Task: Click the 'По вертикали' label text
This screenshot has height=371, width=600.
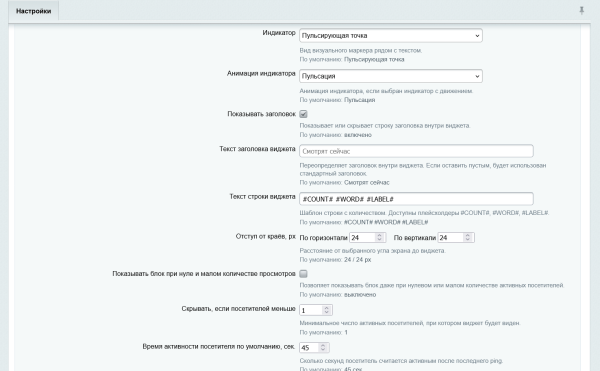Action: click(415, 238)
